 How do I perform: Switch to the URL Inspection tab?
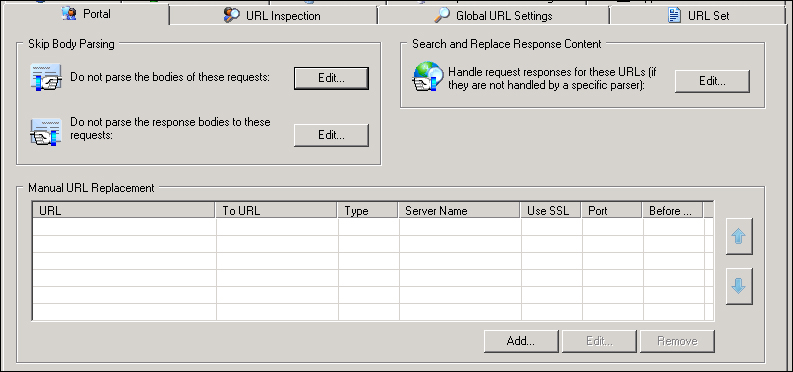coord(274,16)
